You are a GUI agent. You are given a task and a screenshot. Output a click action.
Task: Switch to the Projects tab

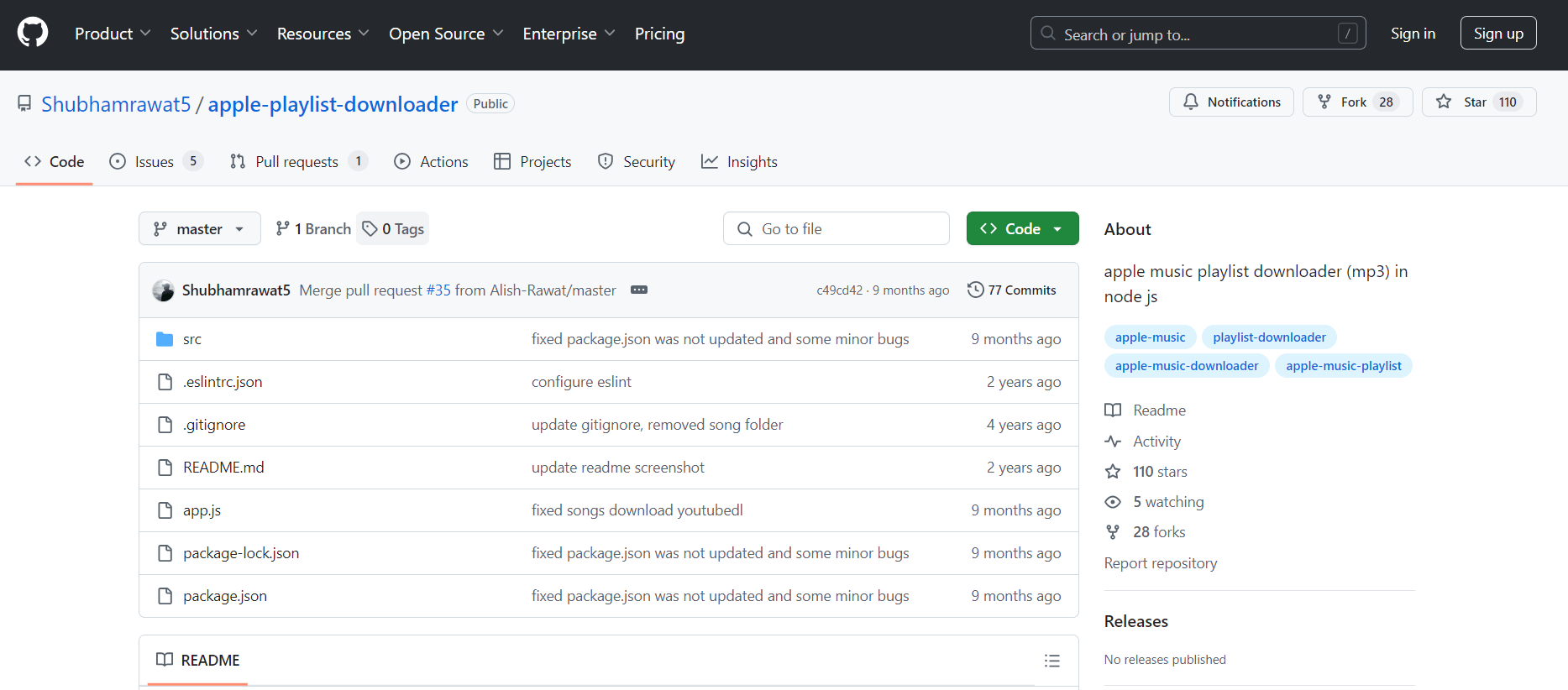point(532,162)
